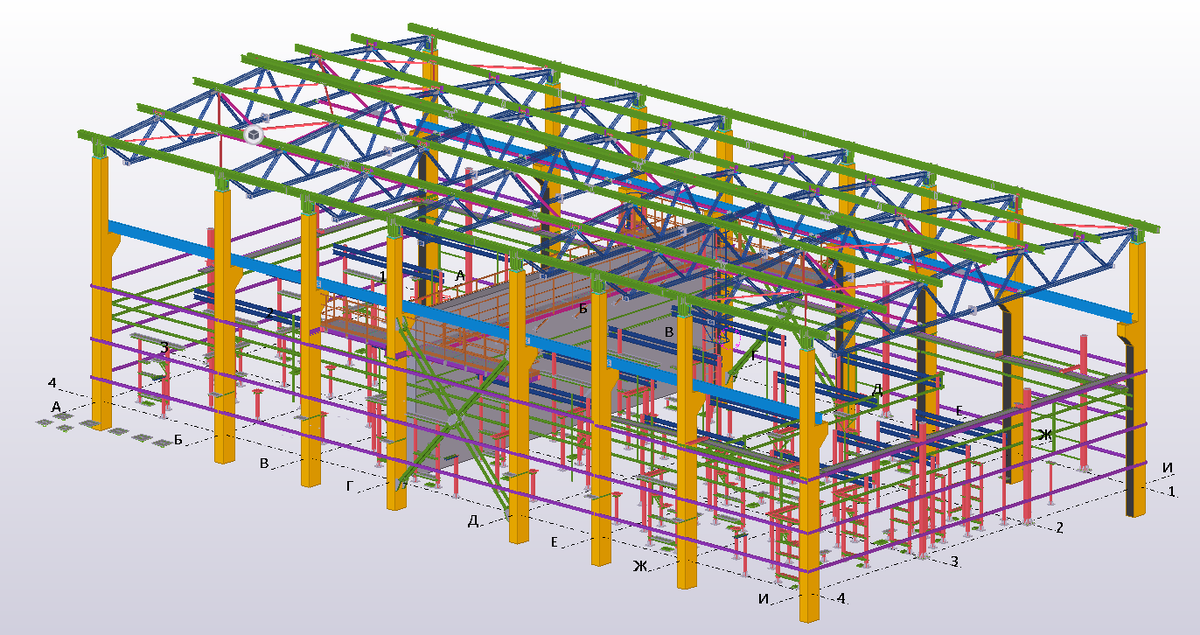Select grid label Д at the front column base
The image size is (1200, 635).
(473, 521)
